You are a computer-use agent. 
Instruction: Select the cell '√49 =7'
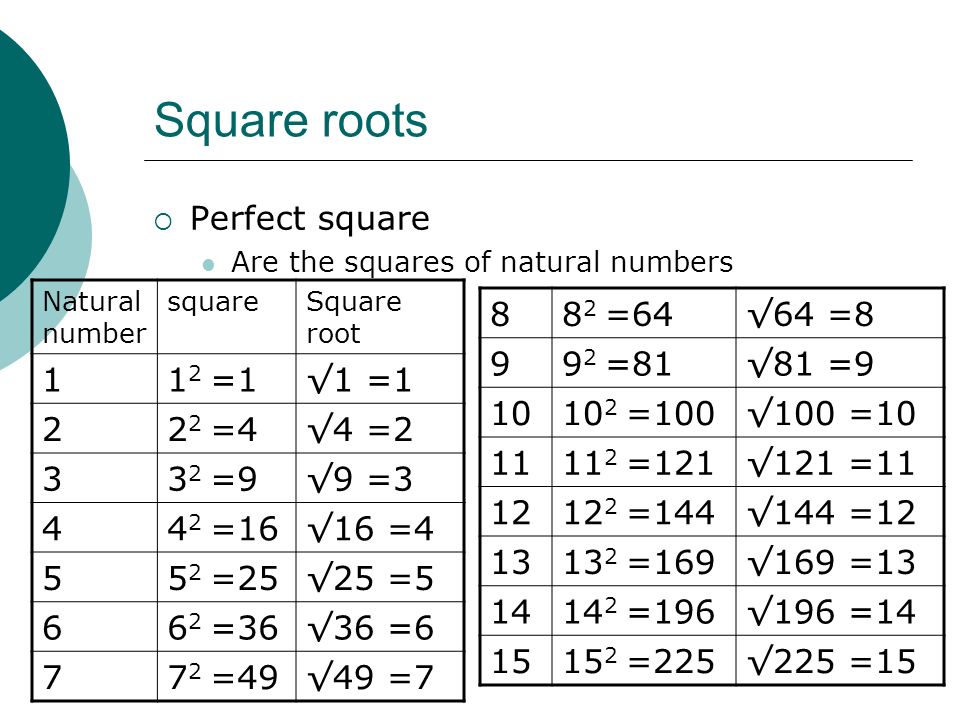380,677
